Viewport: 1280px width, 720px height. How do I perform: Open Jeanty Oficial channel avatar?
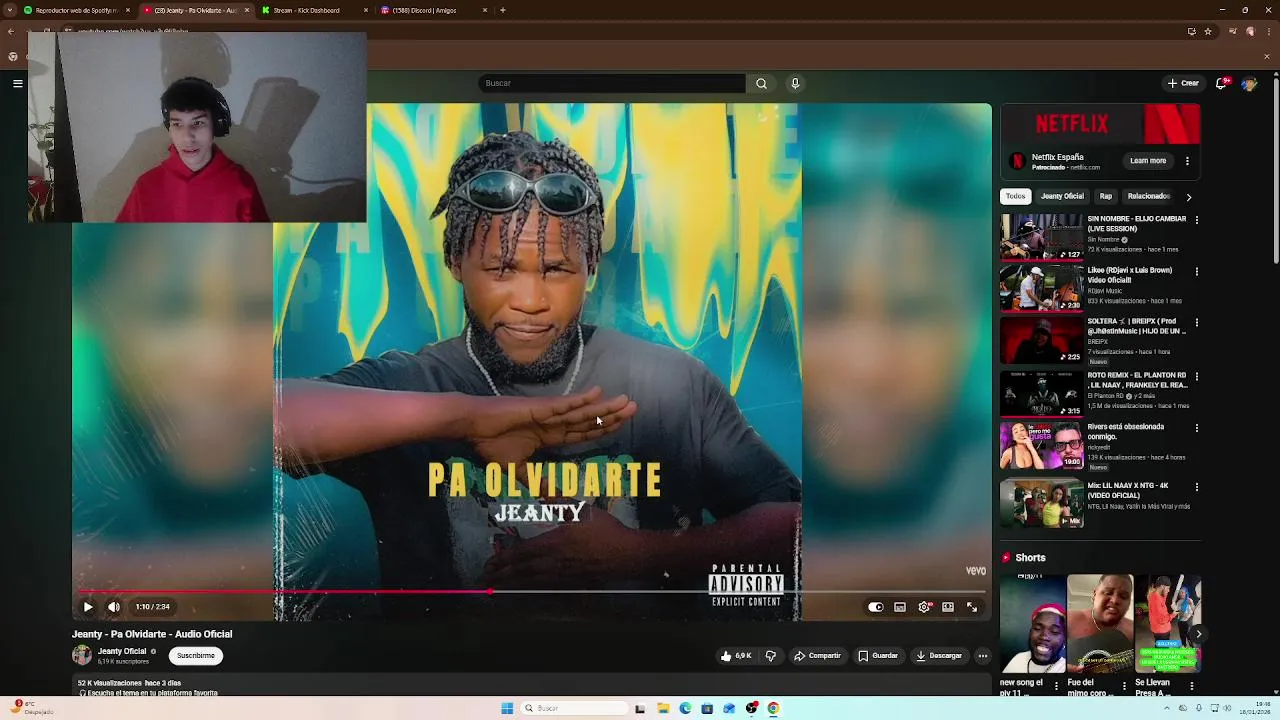82,655
